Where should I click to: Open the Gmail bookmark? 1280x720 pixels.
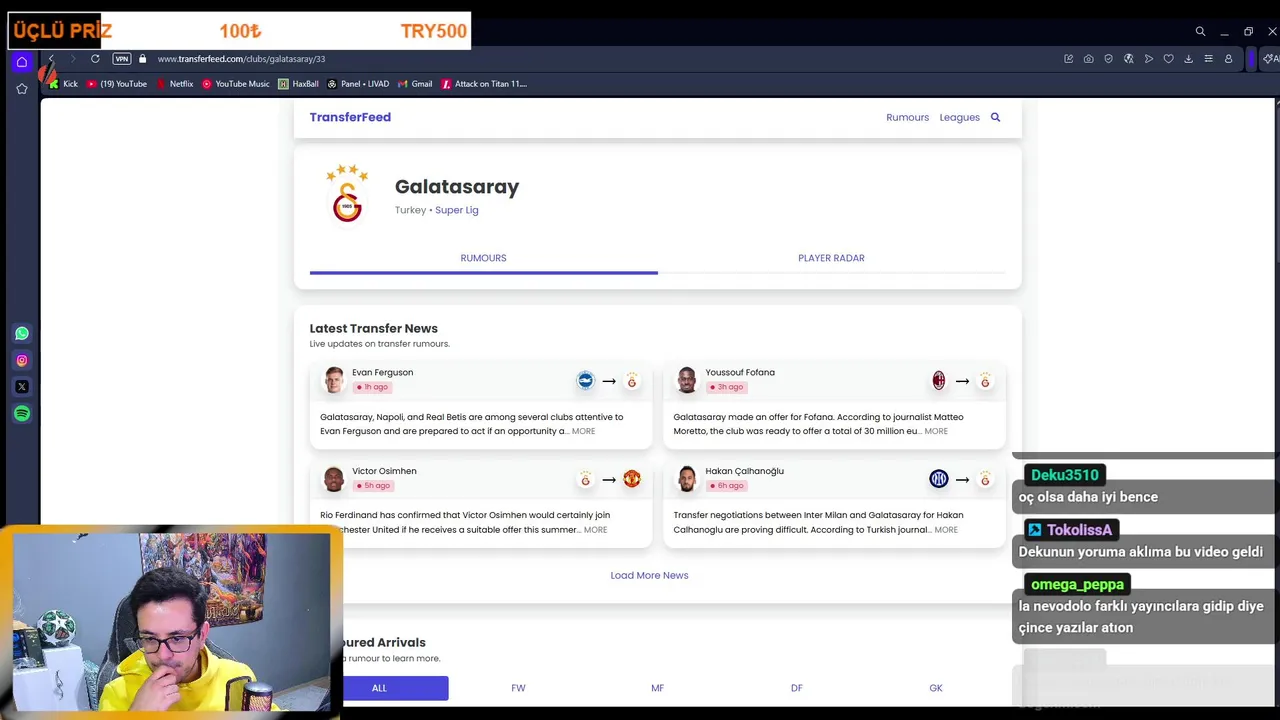click(x=415, y=84)
